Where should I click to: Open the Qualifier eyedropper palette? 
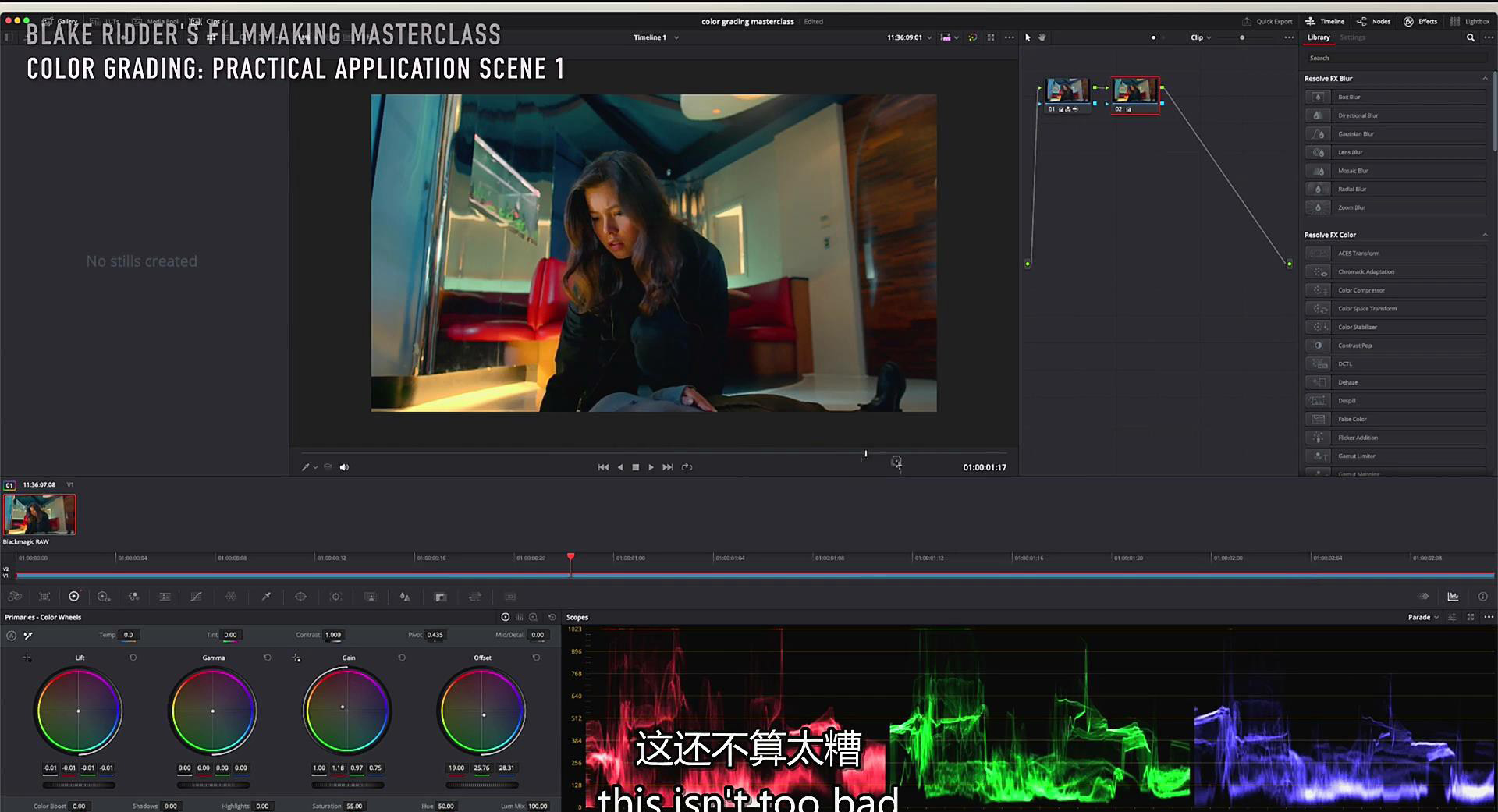coord(266,597)
